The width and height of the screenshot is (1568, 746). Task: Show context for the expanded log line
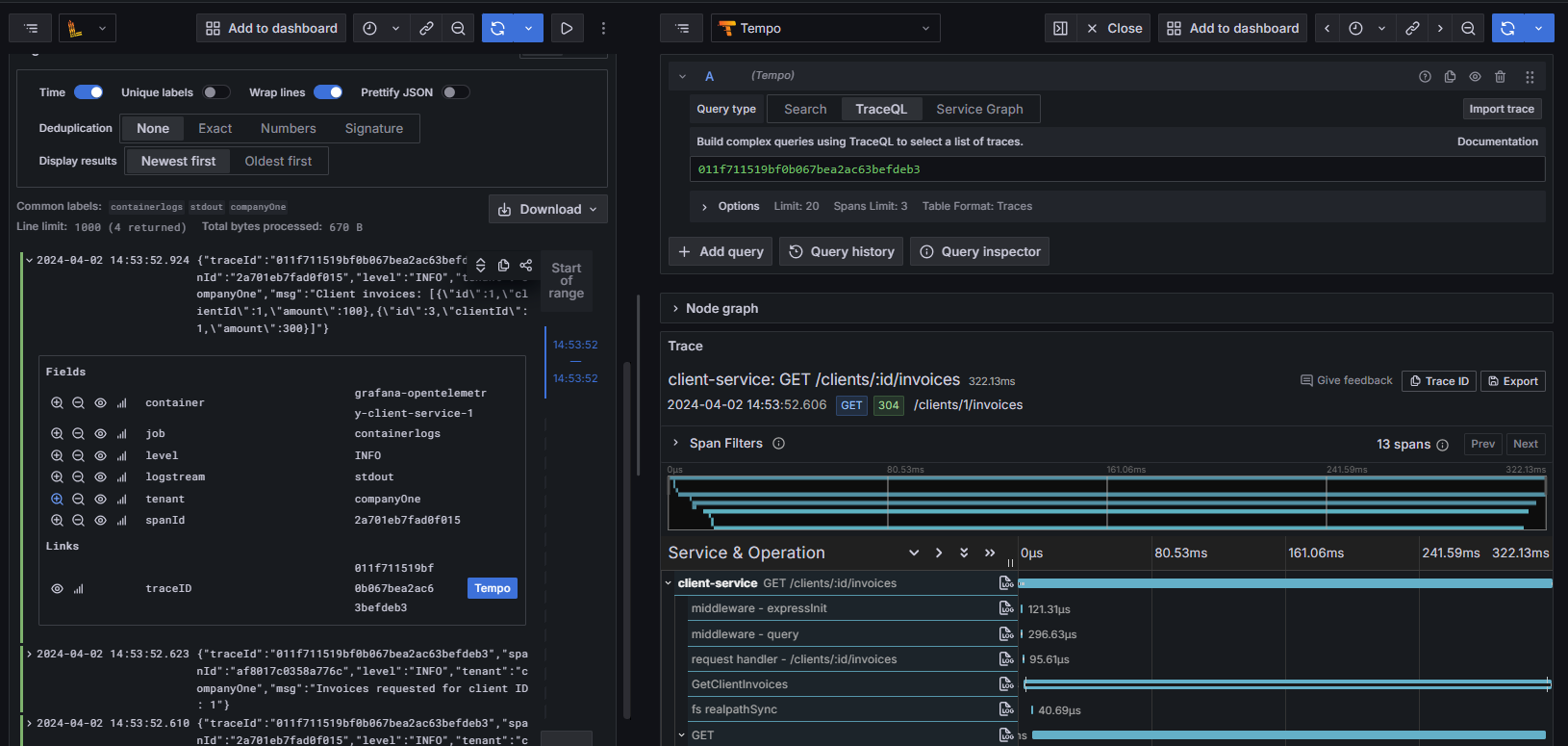[x=481, y=265]
